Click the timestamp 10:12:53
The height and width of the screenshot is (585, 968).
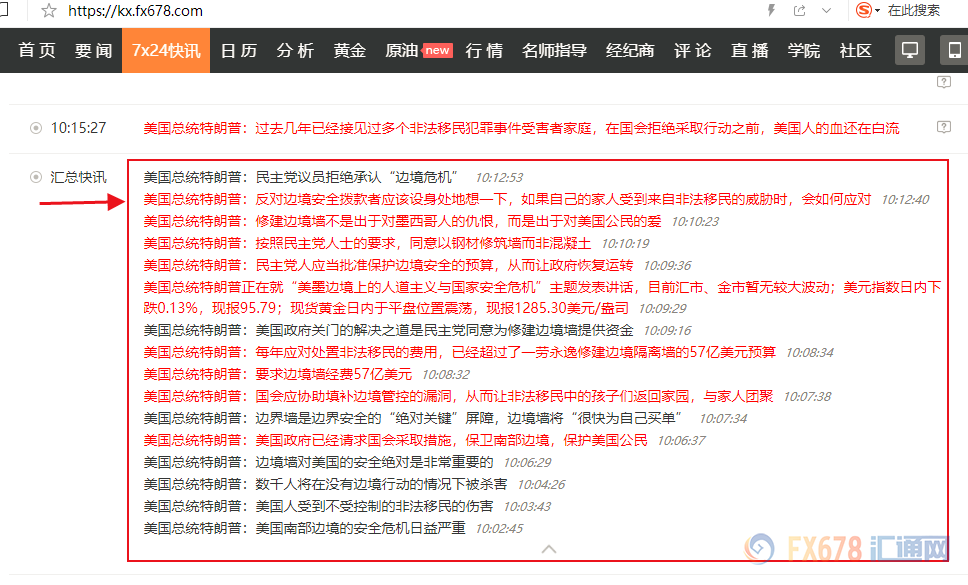[x=499, y=178]
